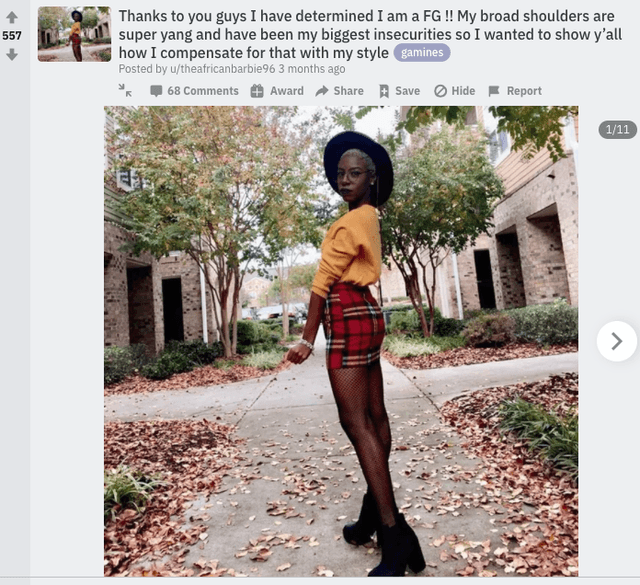Open the post thumbnail preview
Image resolution: width=640 pixels, height=585 pixels.
[x=74, y=34]
